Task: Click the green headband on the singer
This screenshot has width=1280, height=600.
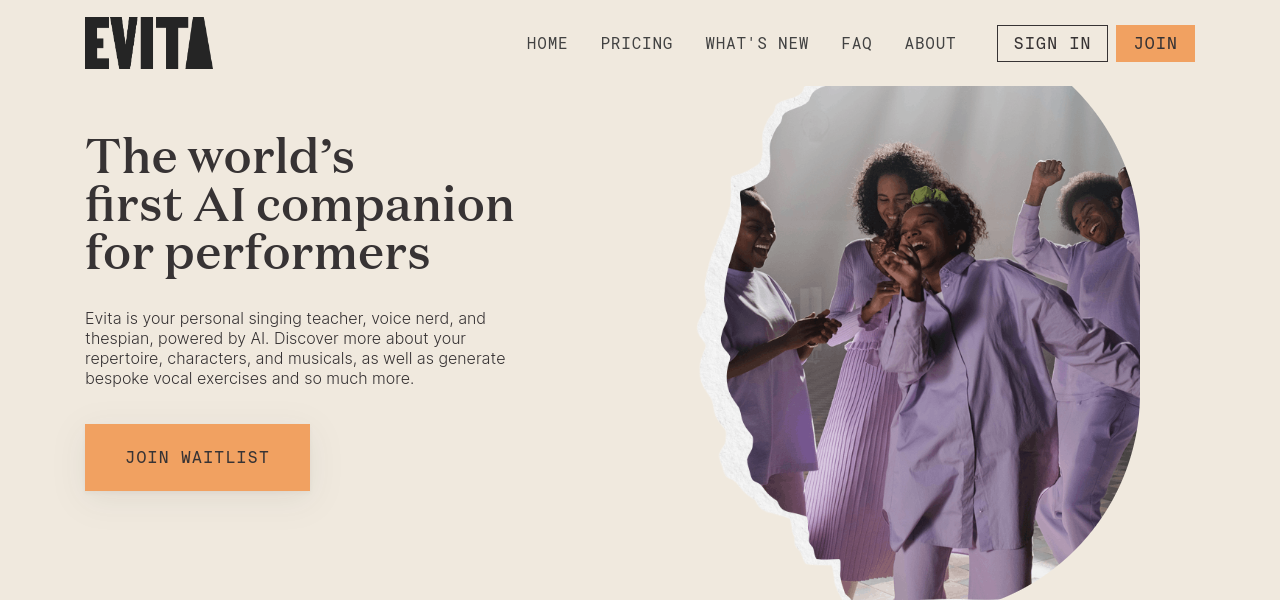Action: [929, 195]
